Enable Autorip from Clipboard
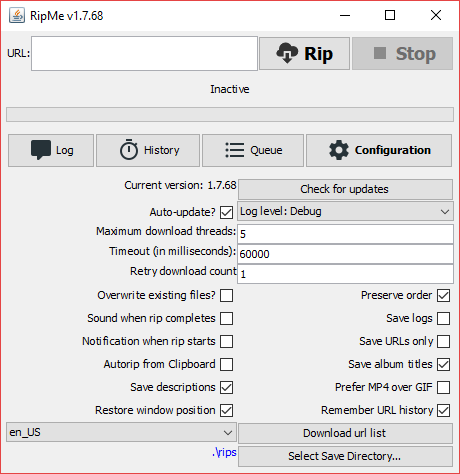The width and height of the screenshot is (460, 474). click(226, 364)
